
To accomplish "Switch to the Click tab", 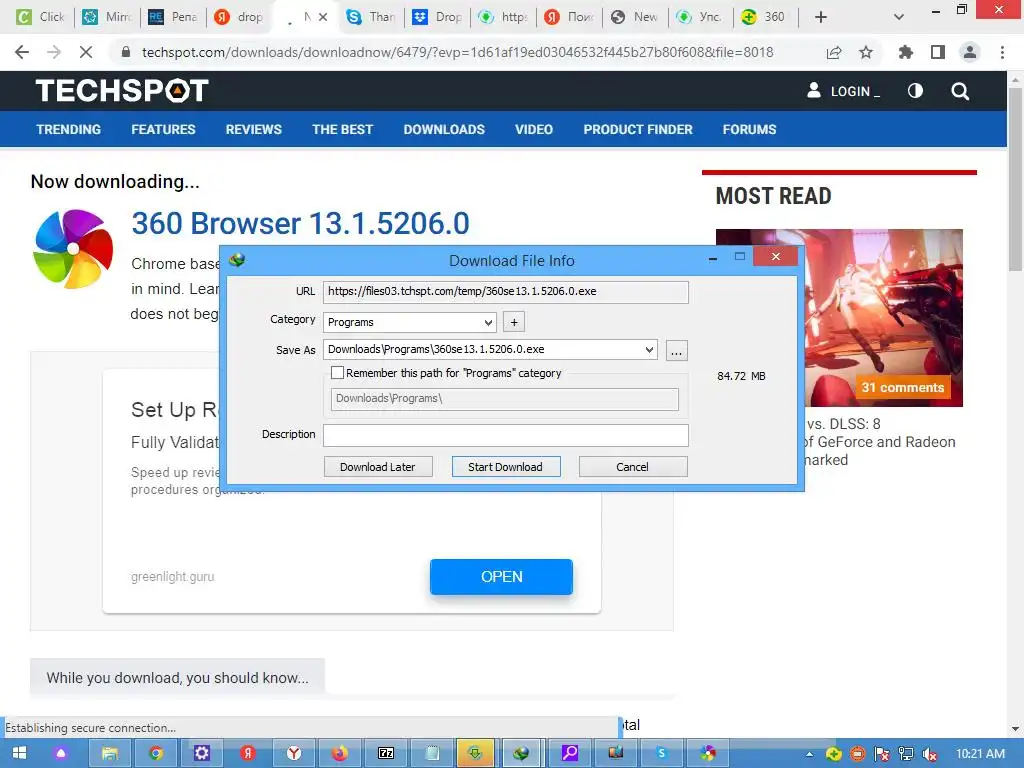I will (x=40, y=17).
